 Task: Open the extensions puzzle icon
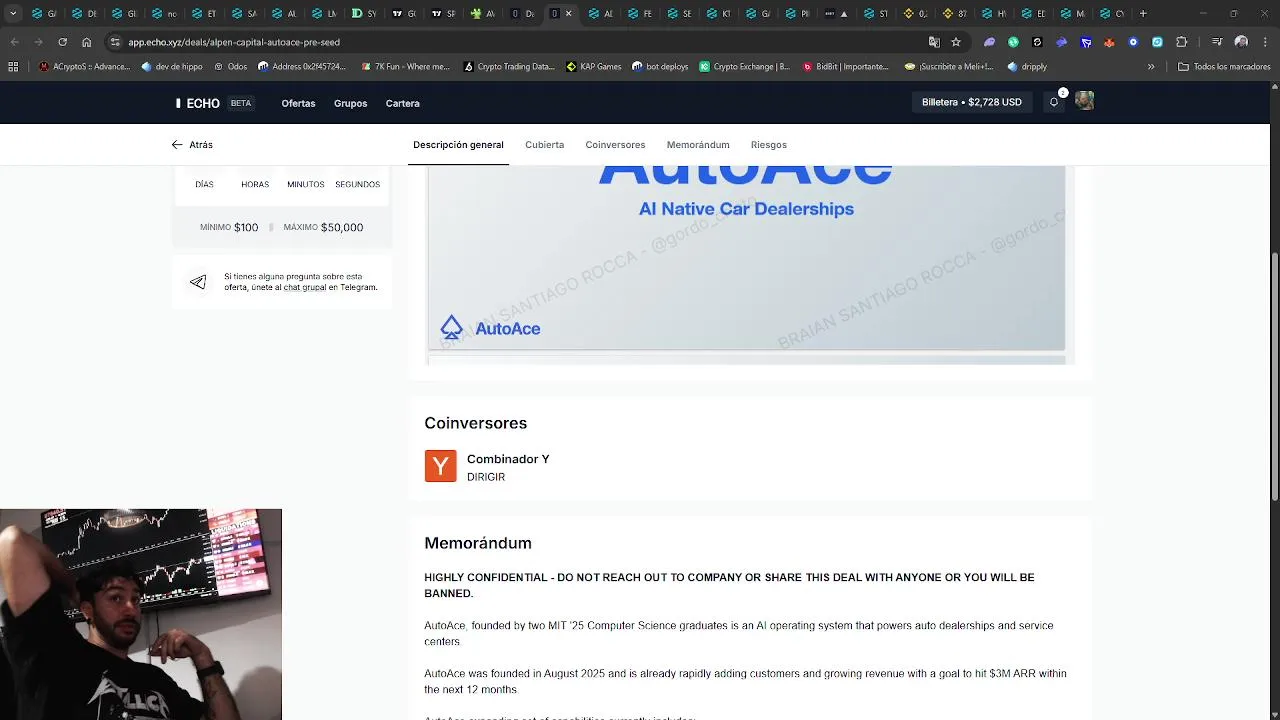pyautogui.click(x=1182, y=42)
